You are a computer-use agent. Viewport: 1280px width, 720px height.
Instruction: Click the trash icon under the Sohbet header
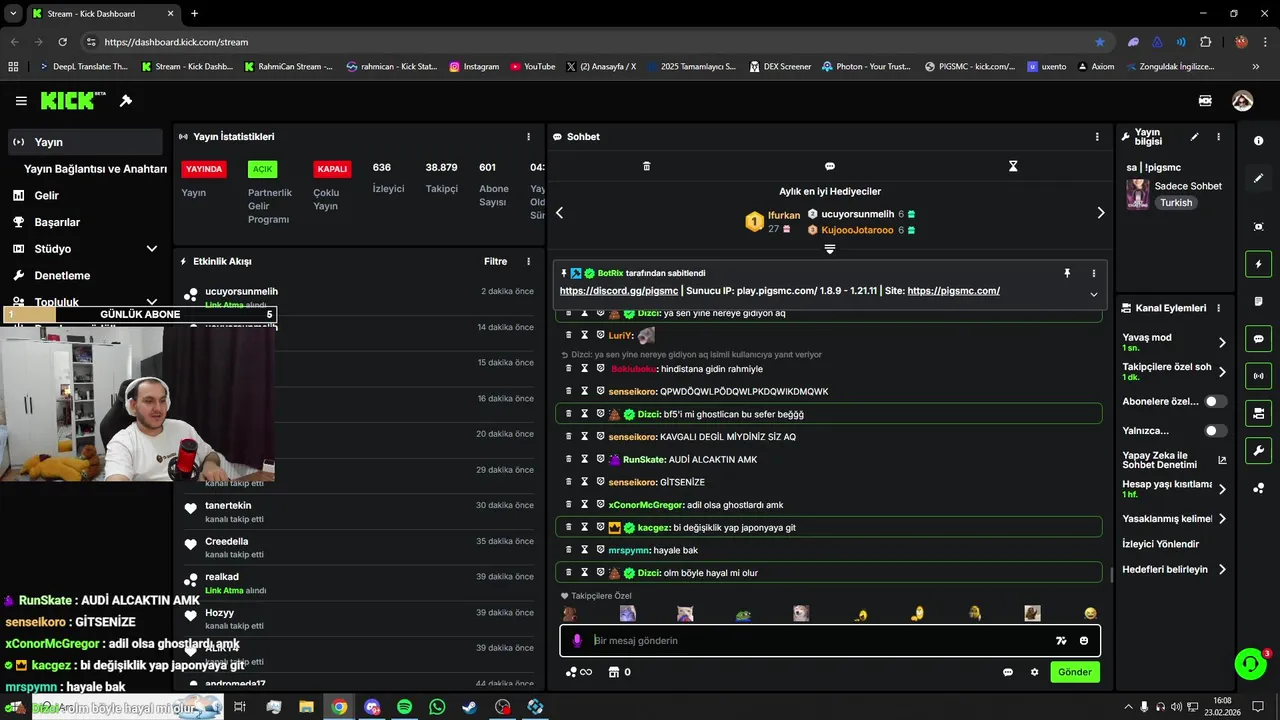646,166
